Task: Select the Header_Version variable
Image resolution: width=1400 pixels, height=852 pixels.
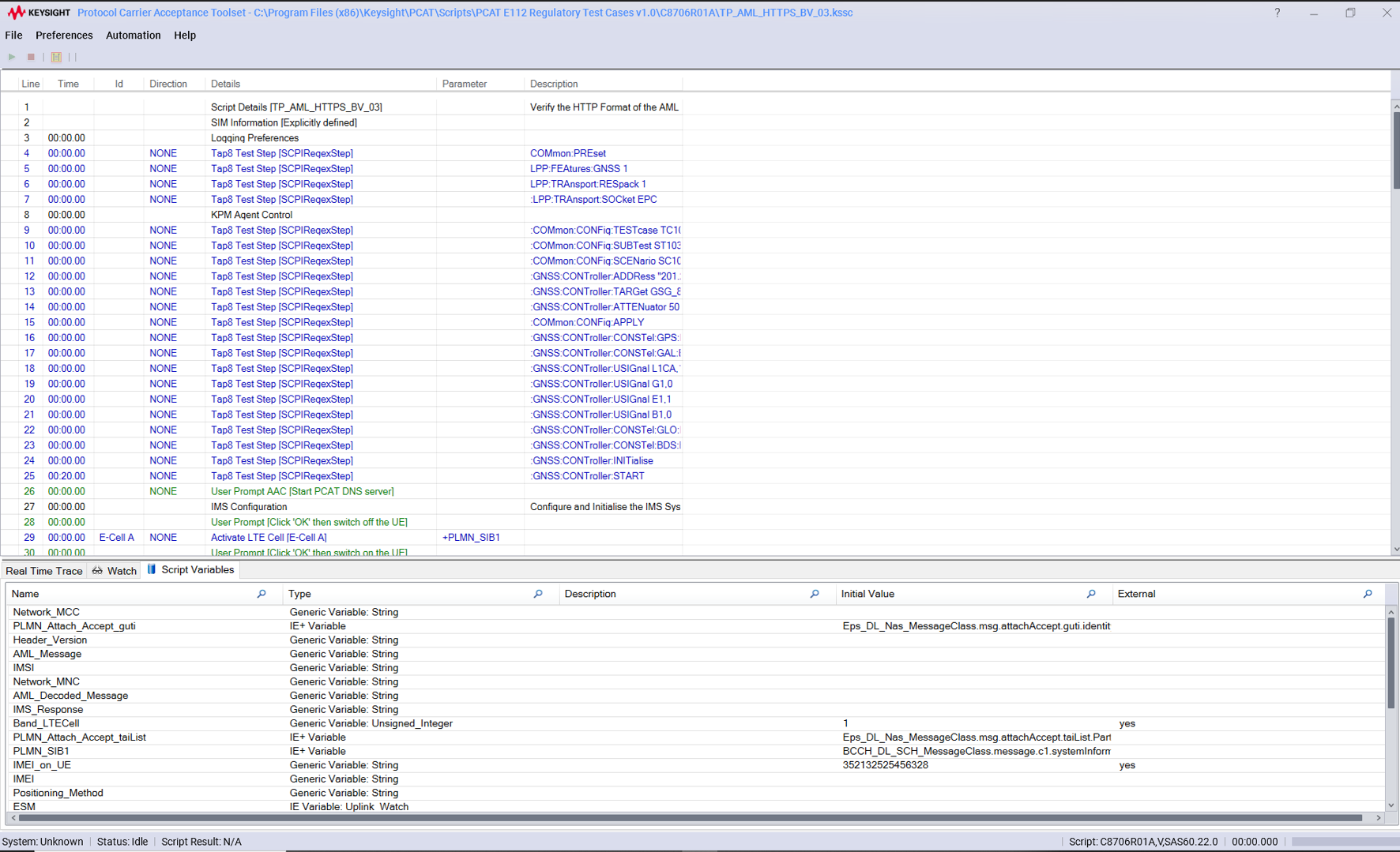Action: 696,640
